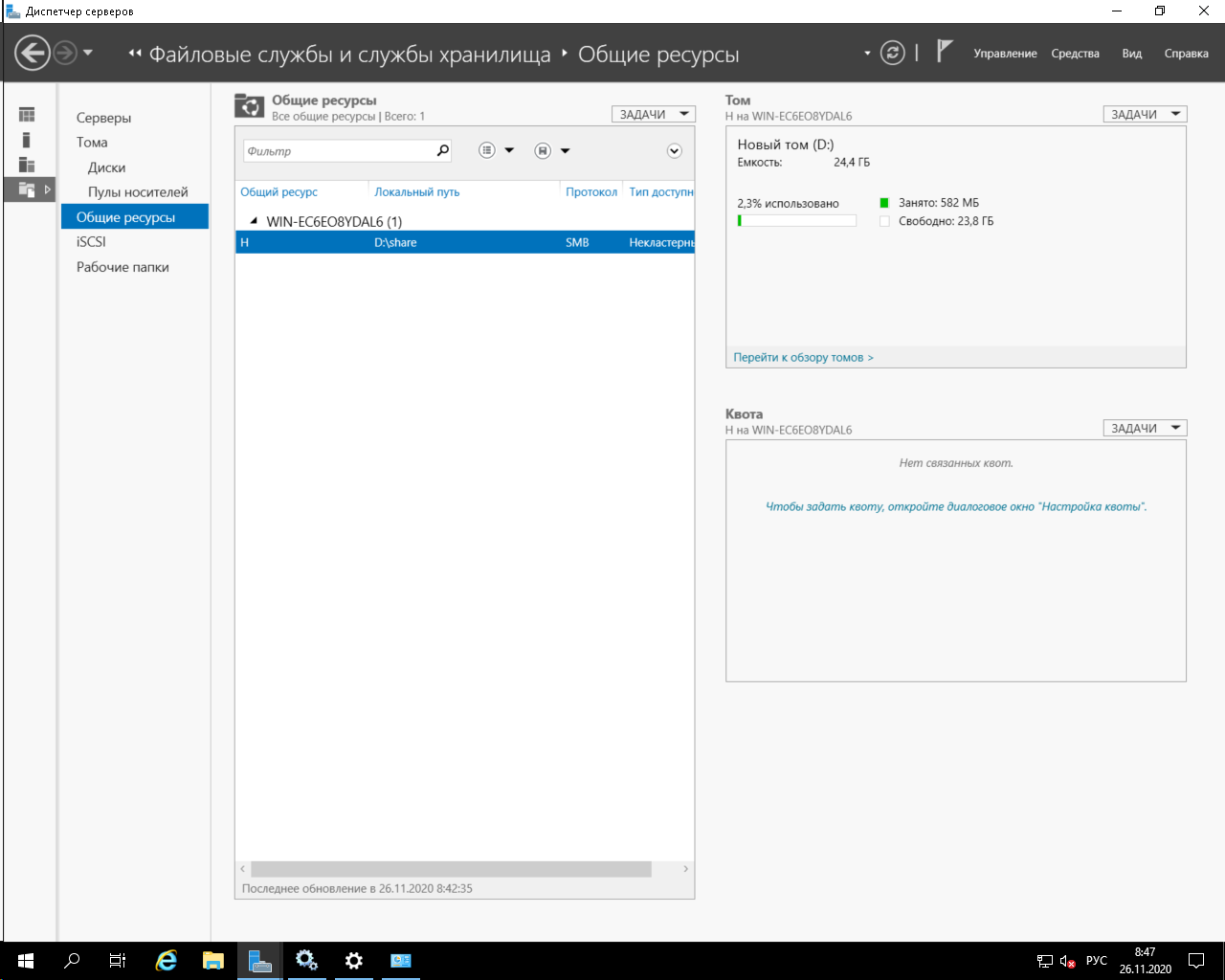Open the ЗАДАЧИ dropdown for Общие ресурсы
The width and height of the screenshot is (1225, 980).
tap(654, 114)
